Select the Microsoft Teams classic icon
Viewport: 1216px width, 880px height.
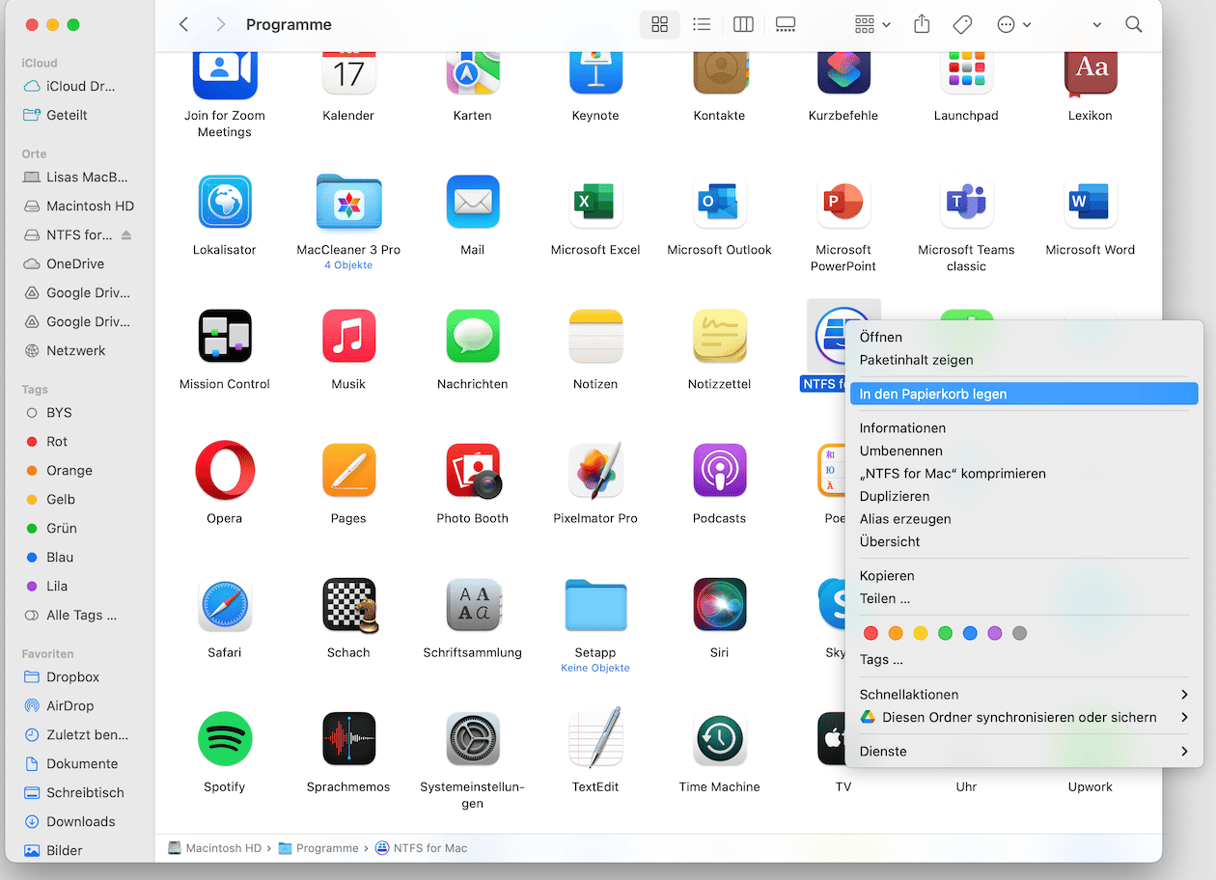[966, 203]
